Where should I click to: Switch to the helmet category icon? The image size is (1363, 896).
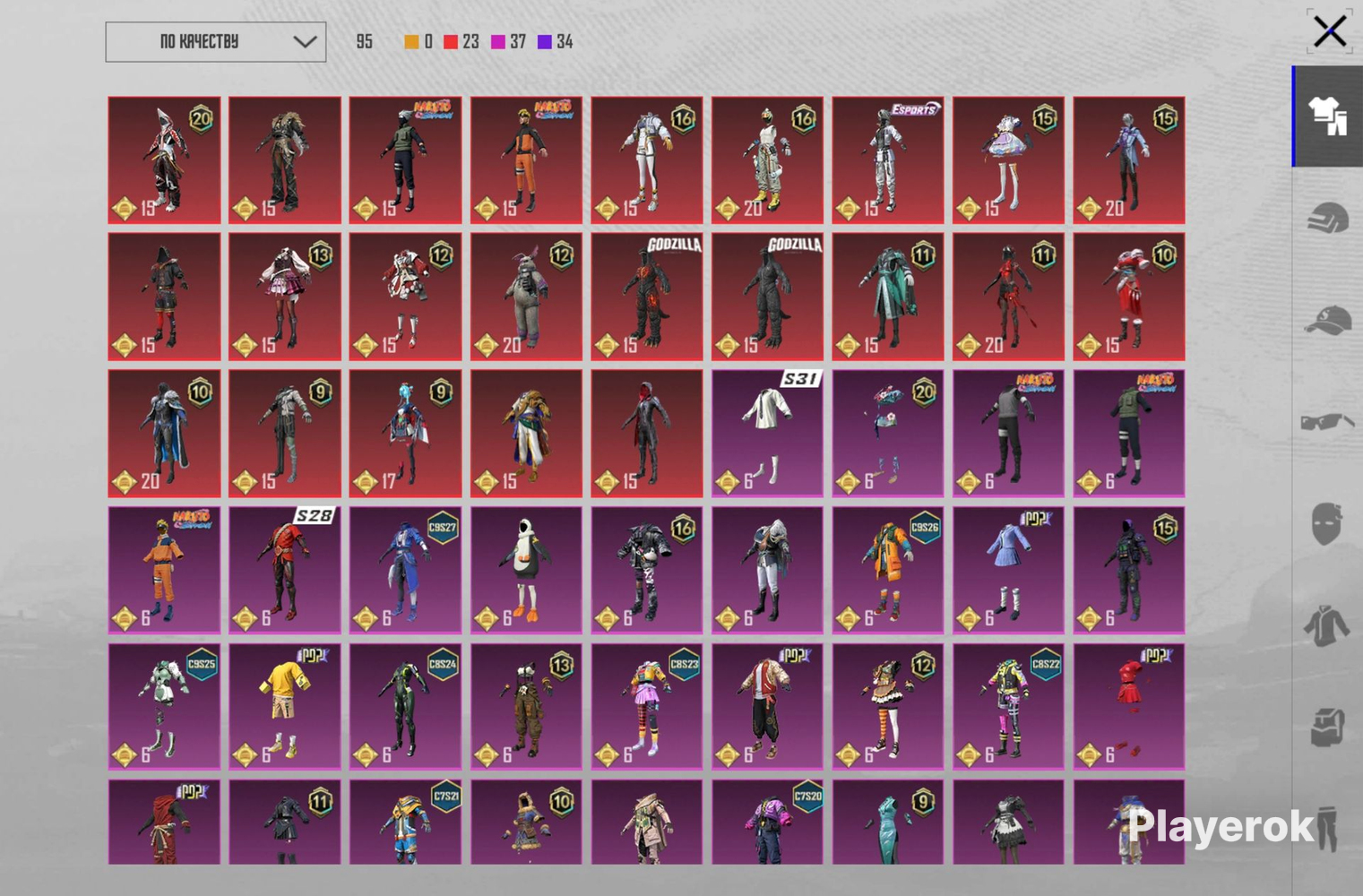click(1327, 218)
